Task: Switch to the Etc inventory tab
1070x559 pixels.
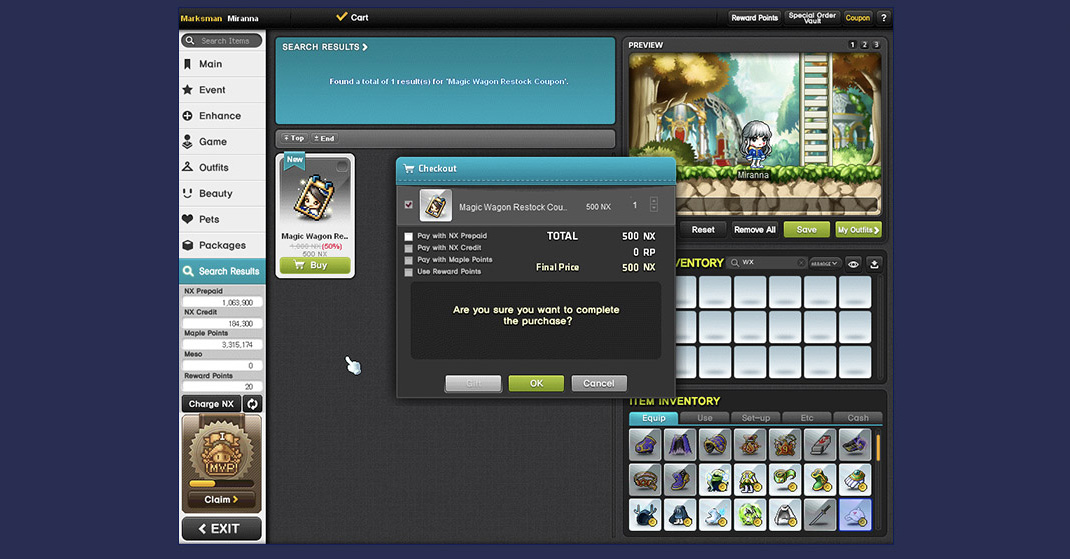Action: (x=807, y=418)
